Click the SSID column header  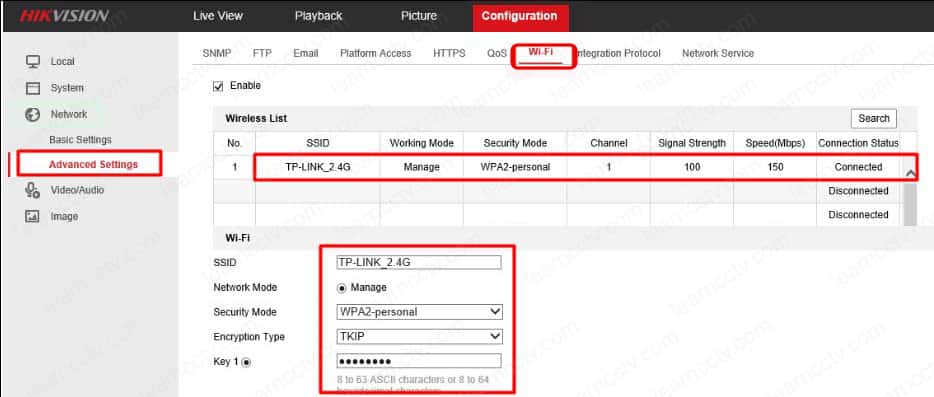coord(317,144)
